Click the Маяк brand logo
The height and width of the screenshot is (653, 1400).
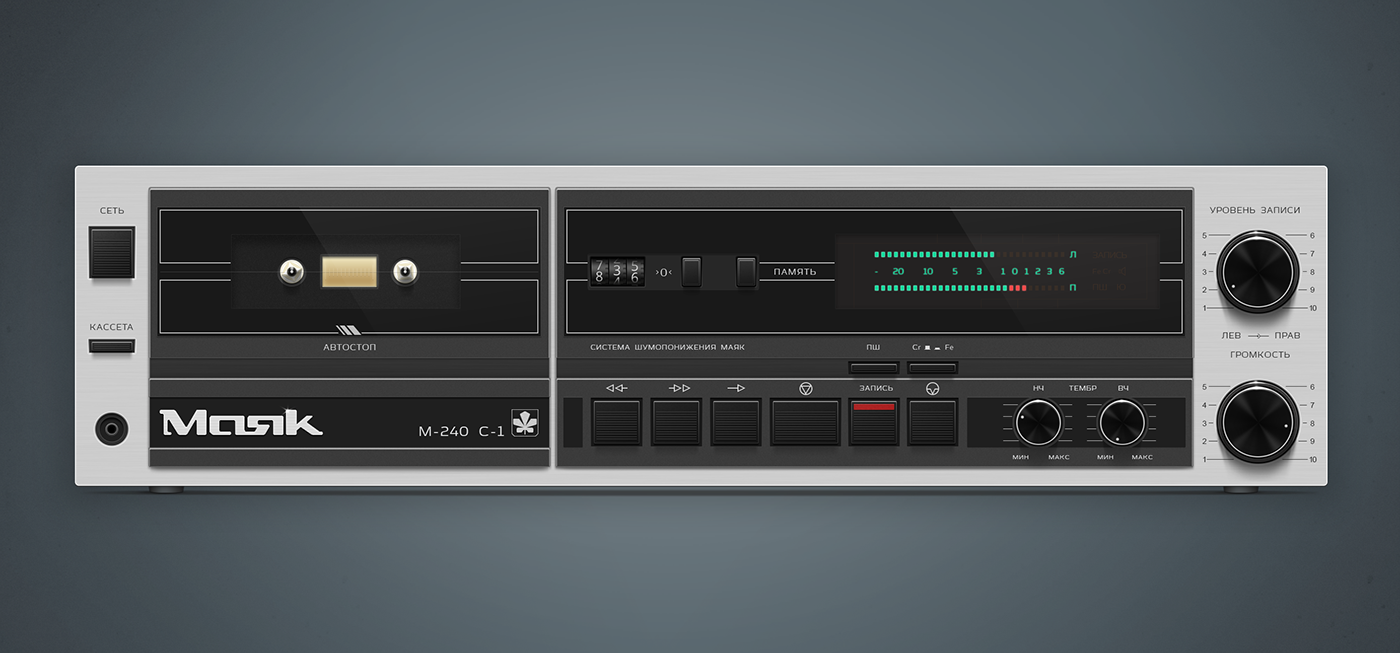click(x=241, y=422)
